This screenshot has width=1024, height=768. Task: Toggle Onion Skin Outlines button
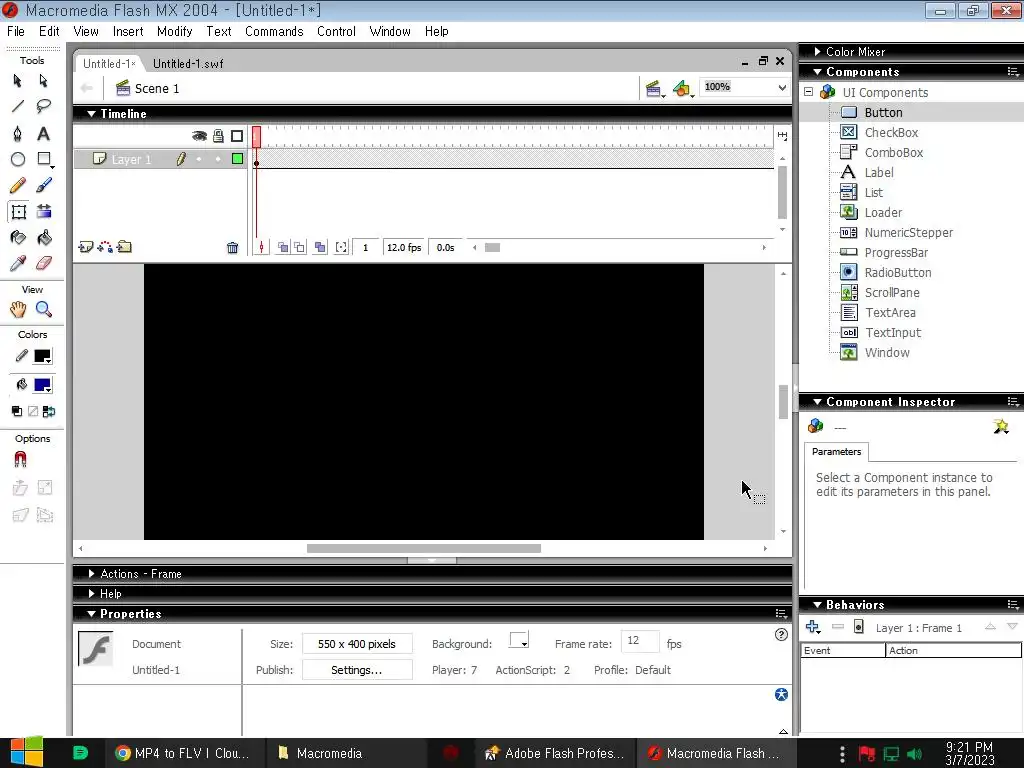[299, 248]
